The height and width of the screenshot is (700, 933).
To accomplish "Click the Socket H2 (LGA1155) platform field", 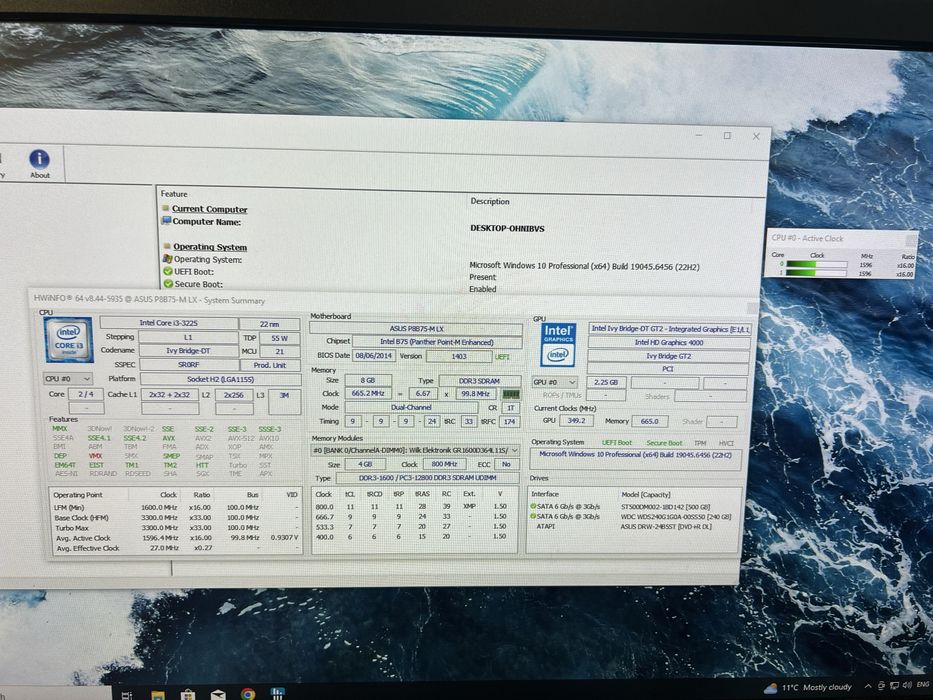I will coord(221,379).
